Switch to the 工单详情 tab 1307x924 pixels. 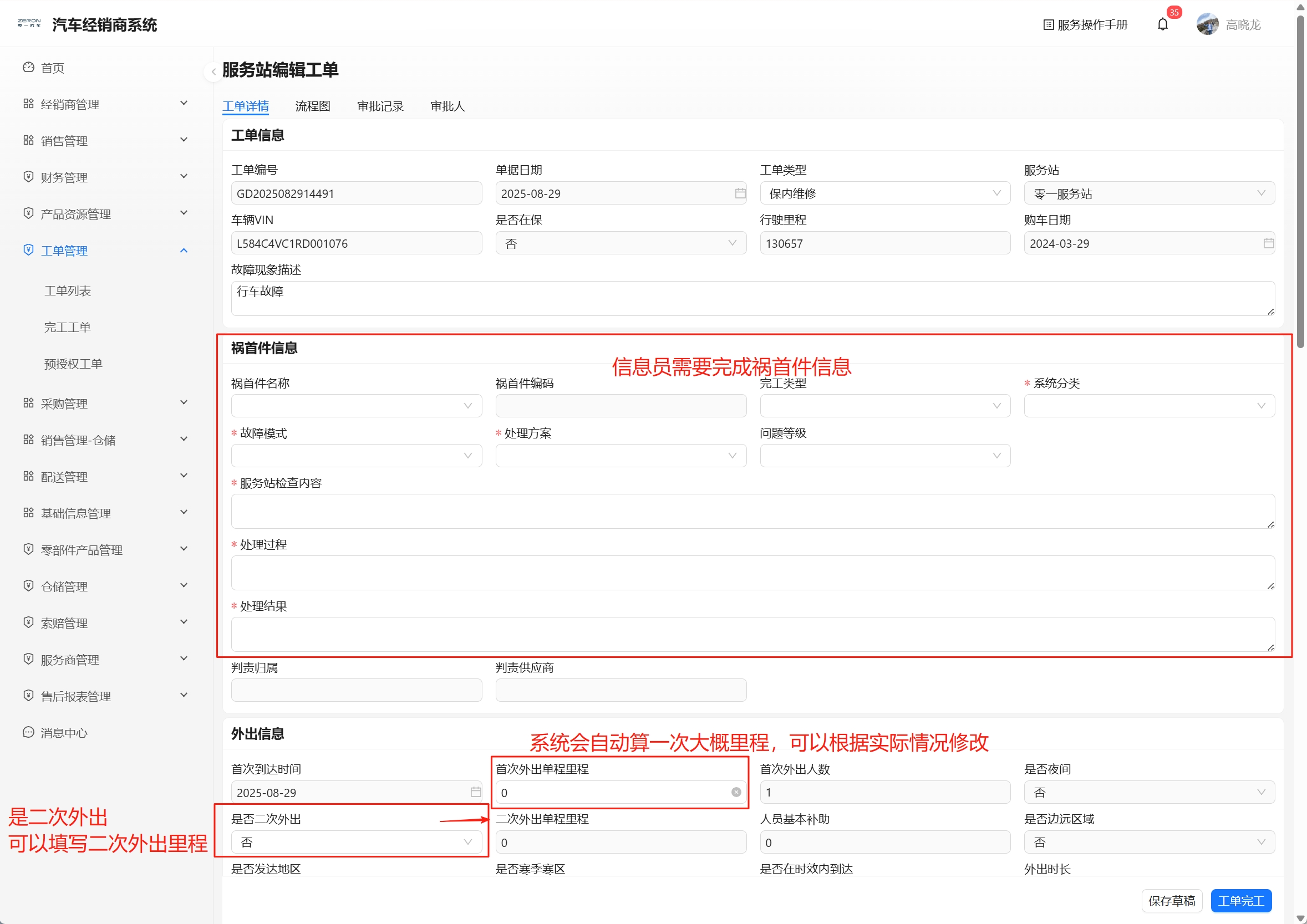245,106
